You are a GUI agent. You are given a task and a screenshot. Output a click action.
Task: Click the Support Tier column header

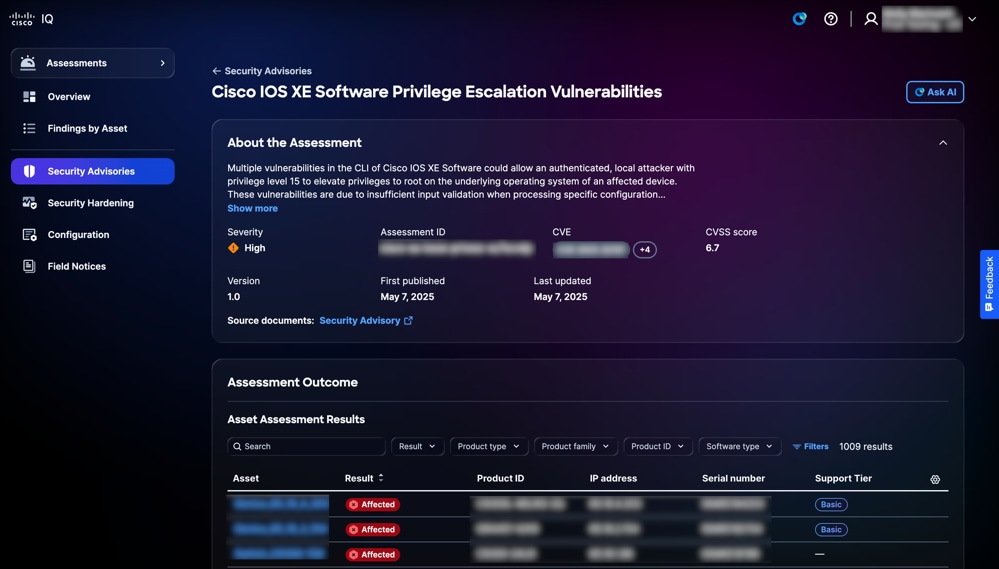click(843, 479)
